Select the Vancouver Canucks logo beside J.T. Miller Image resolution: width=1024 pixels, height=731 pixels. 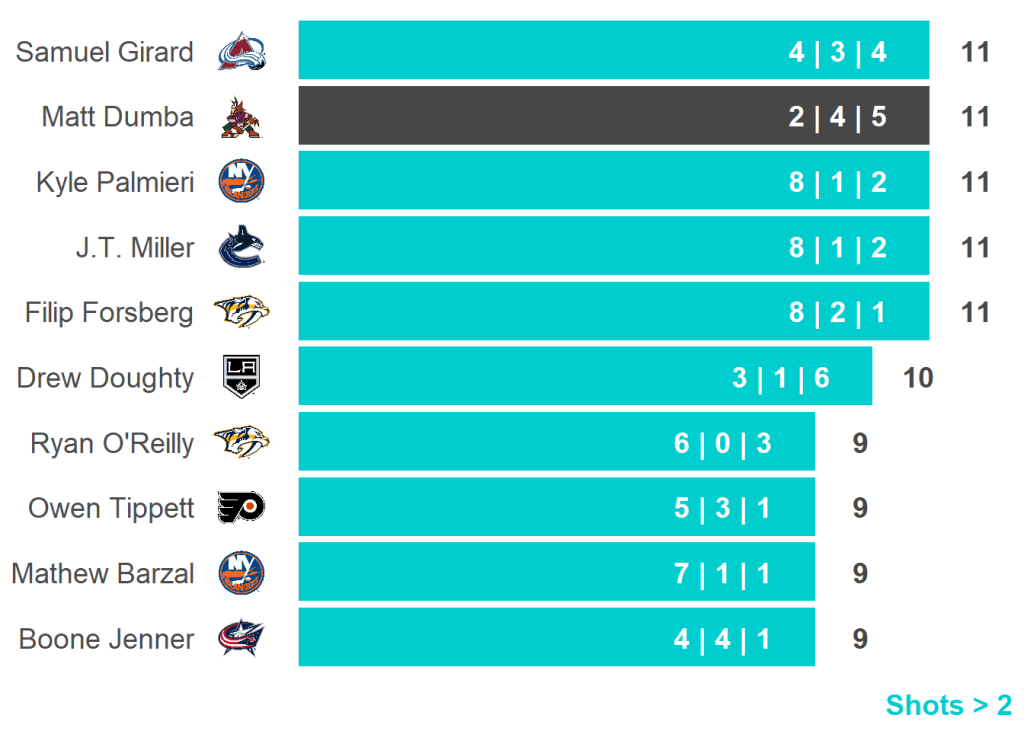click(242, 247)
